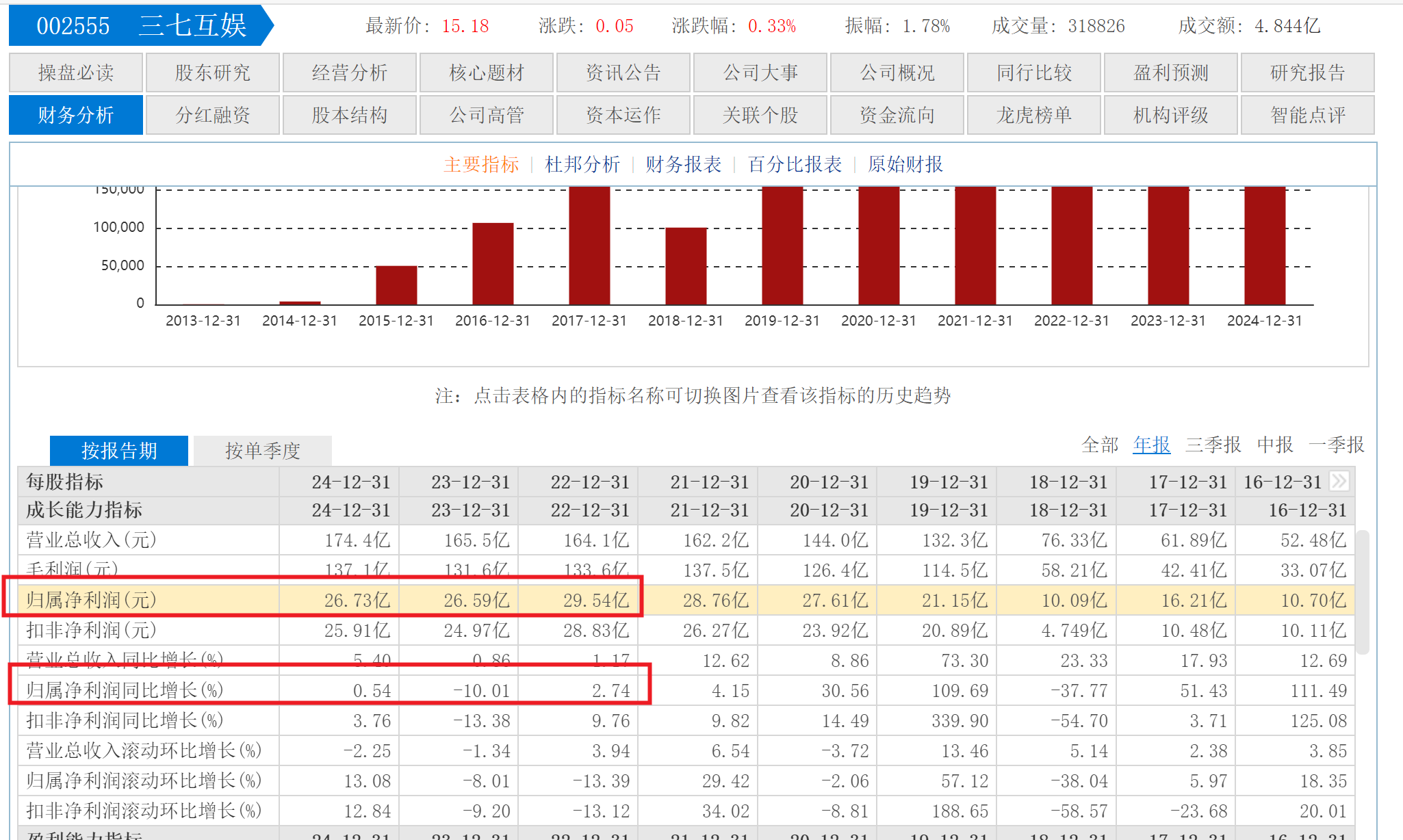
Task: Select the 按报告期 toggle
Action: [x=119, y=451]
